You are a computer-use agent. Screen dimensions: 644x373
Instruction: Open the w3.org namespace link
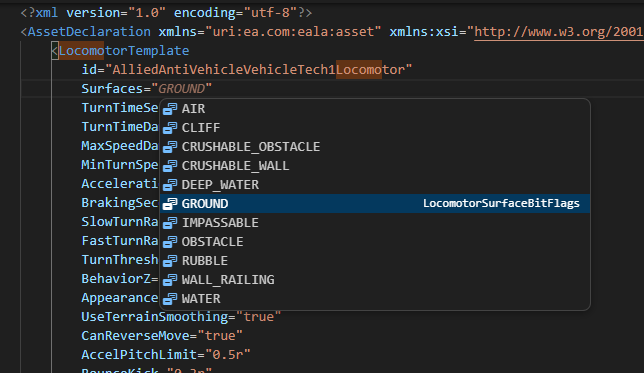coord(559,32)
